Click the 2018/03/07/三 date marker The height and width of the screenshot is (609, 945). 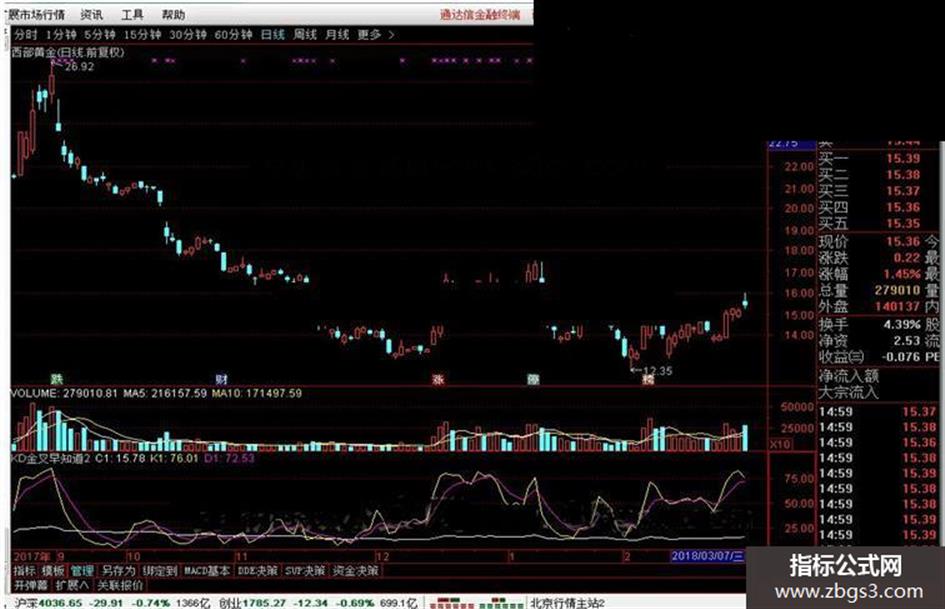coord(708,555)
